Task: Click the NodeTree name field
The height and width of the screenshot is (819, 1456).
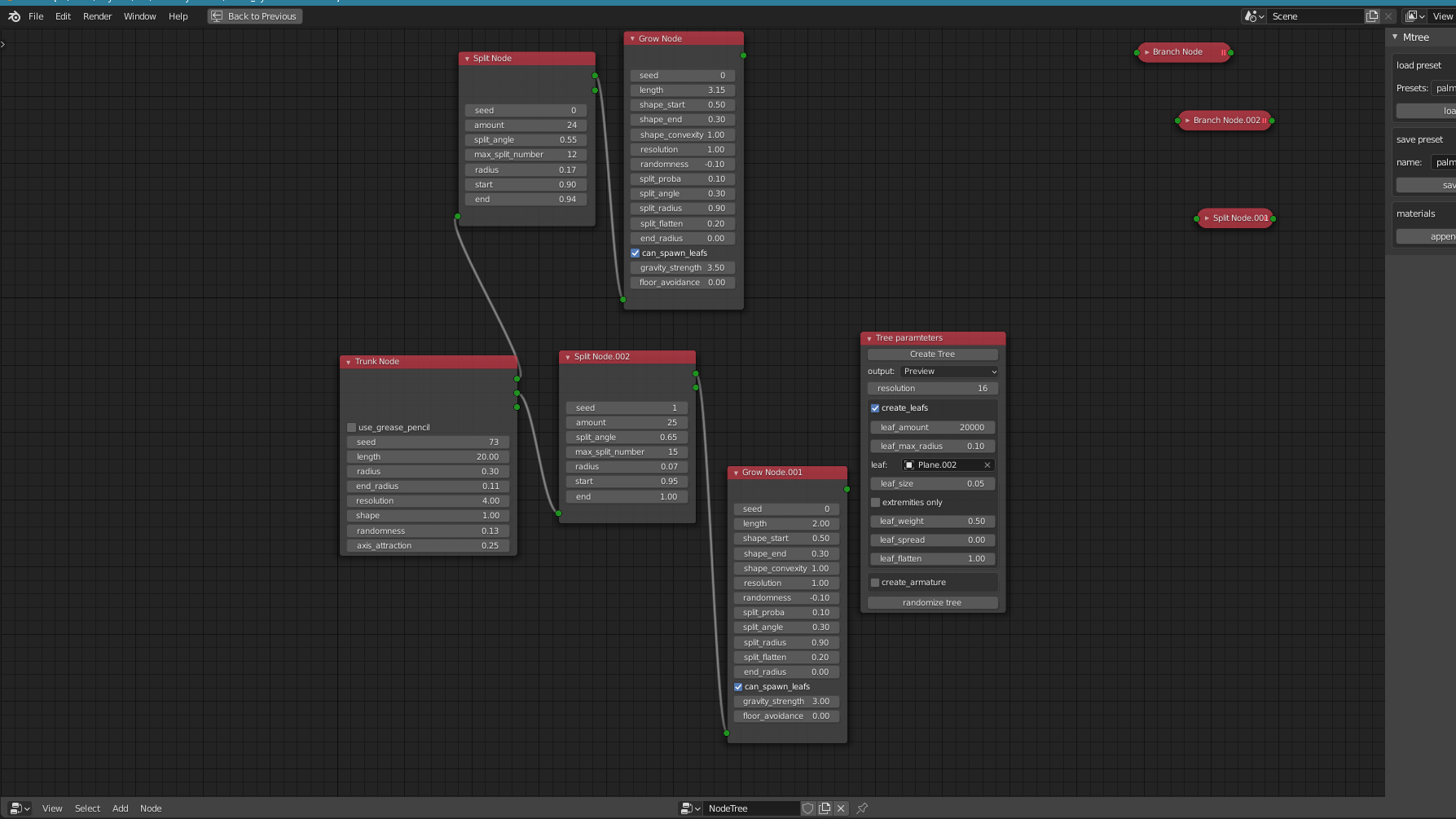Action: coord(751,808)
